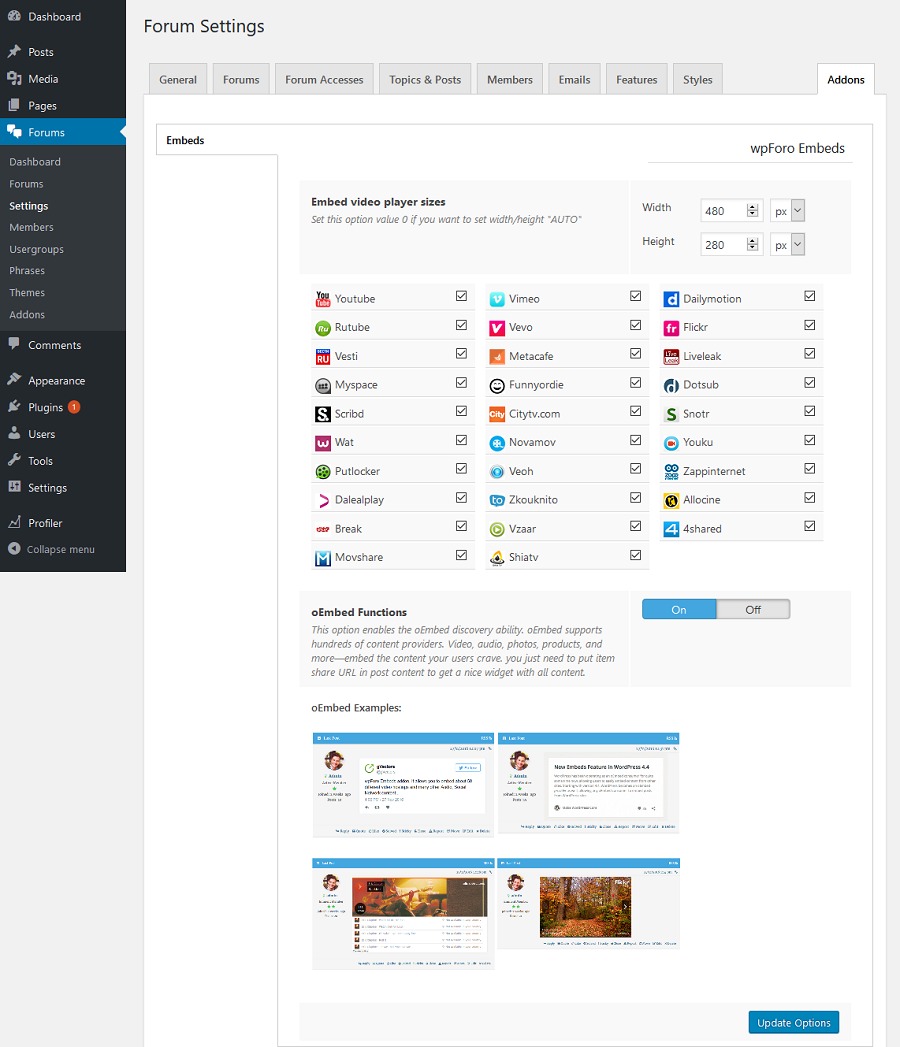This screenshot has width=900, height=1047.
Task: Open the Forum Accesses tab
Action: (324, 80)
